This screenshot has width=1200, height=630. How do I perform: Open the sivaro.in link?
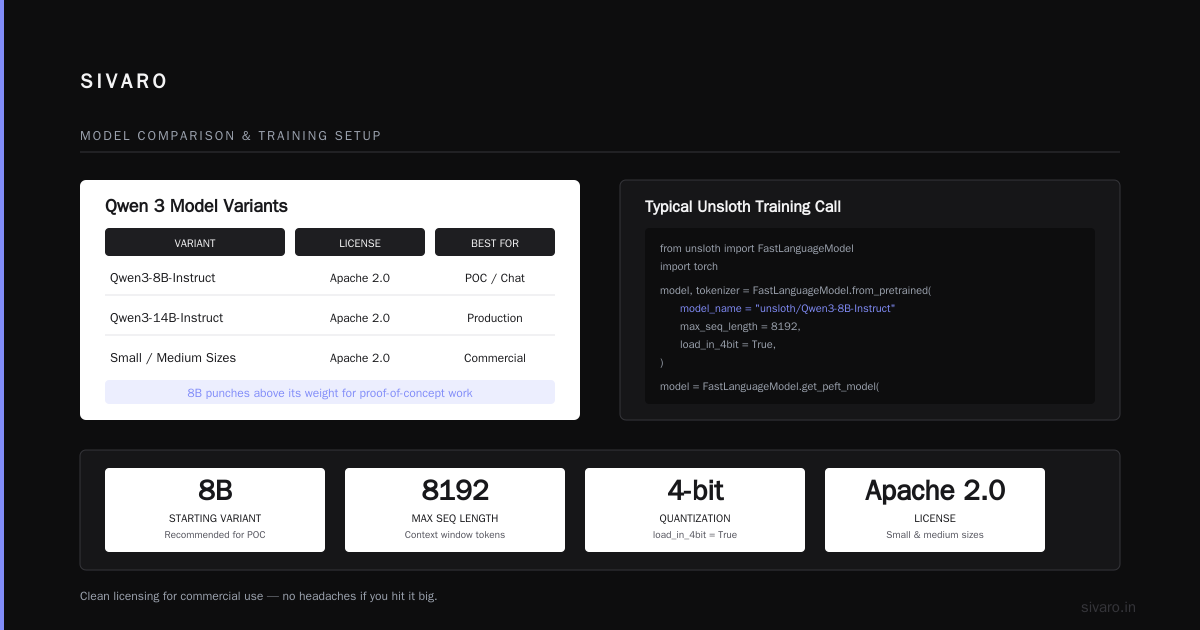pyautogui.click(x=1108, y=607)
